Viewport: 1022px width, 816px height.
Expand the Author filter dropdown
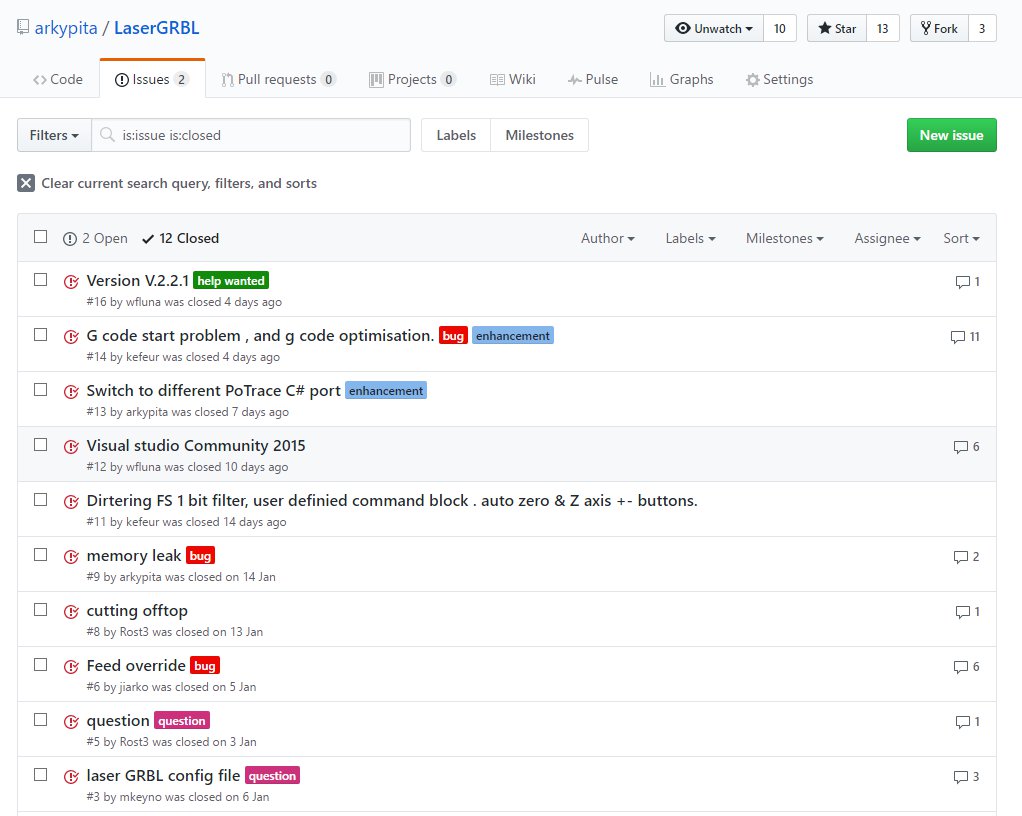tap(608, 238)
